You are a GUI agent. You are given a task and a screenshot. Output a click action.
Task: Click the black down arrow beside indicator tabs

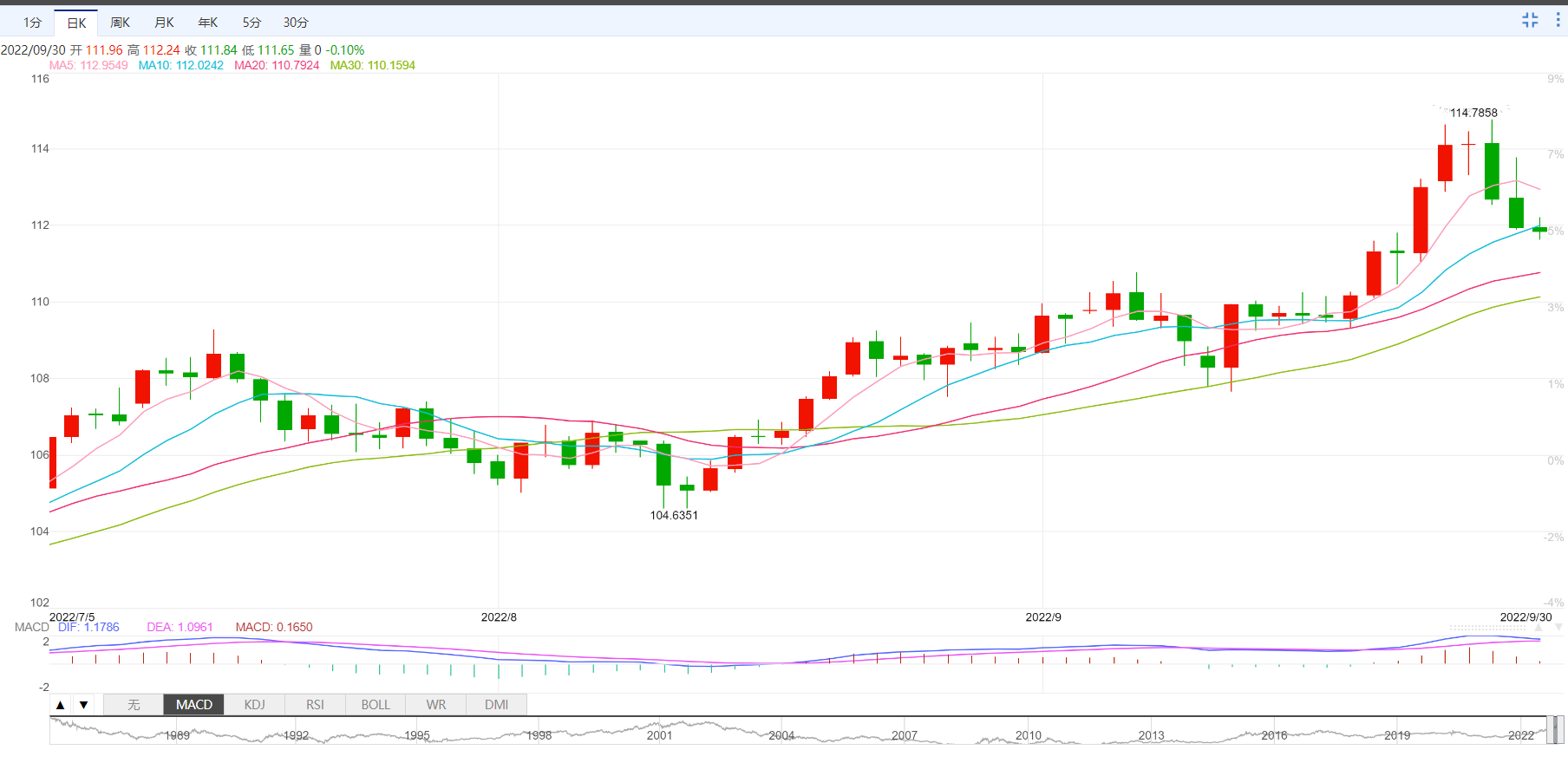[84, 705]
